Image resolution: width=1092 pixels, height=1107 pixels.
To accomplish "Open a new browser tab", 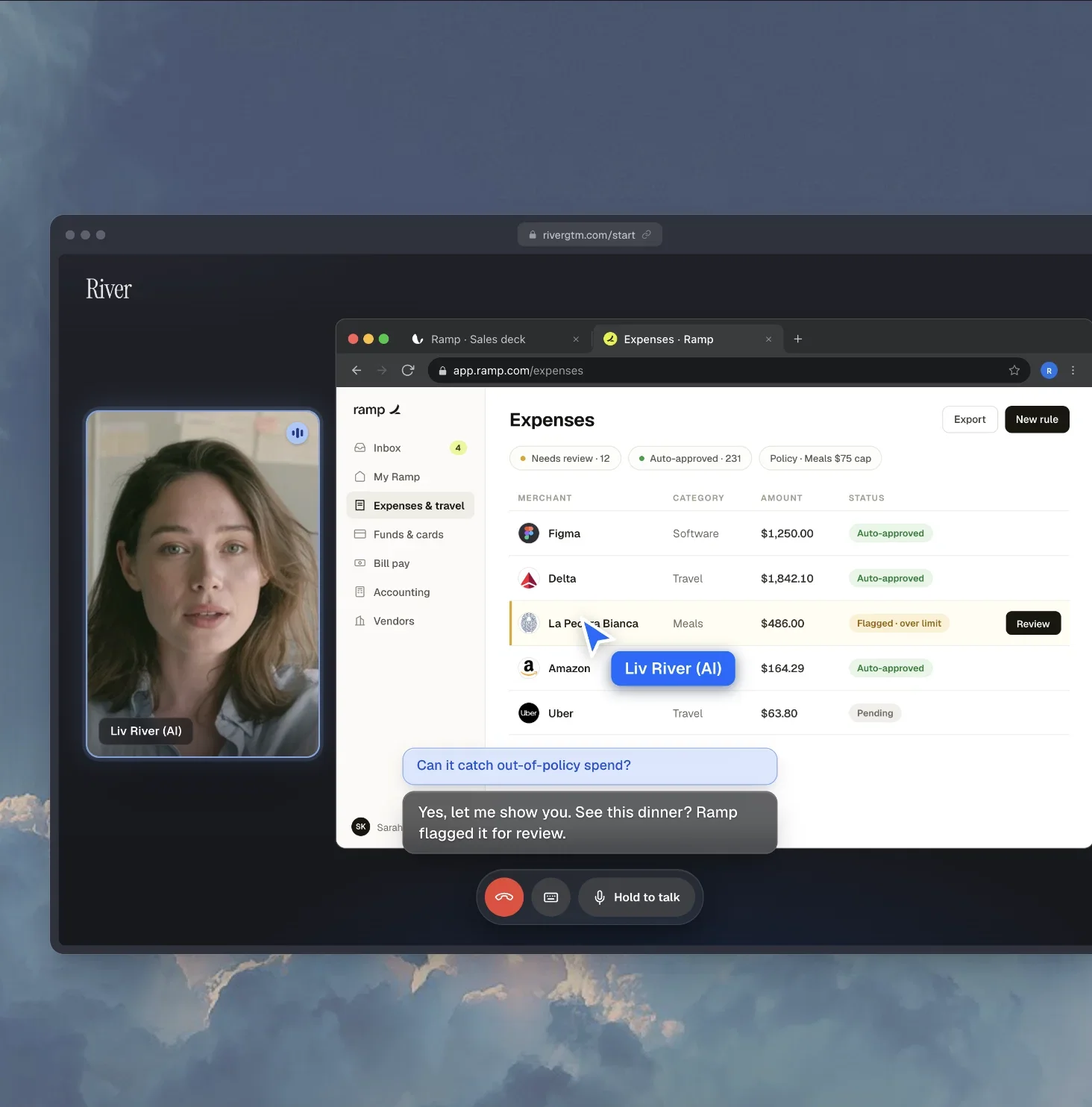I will point(798,339).
